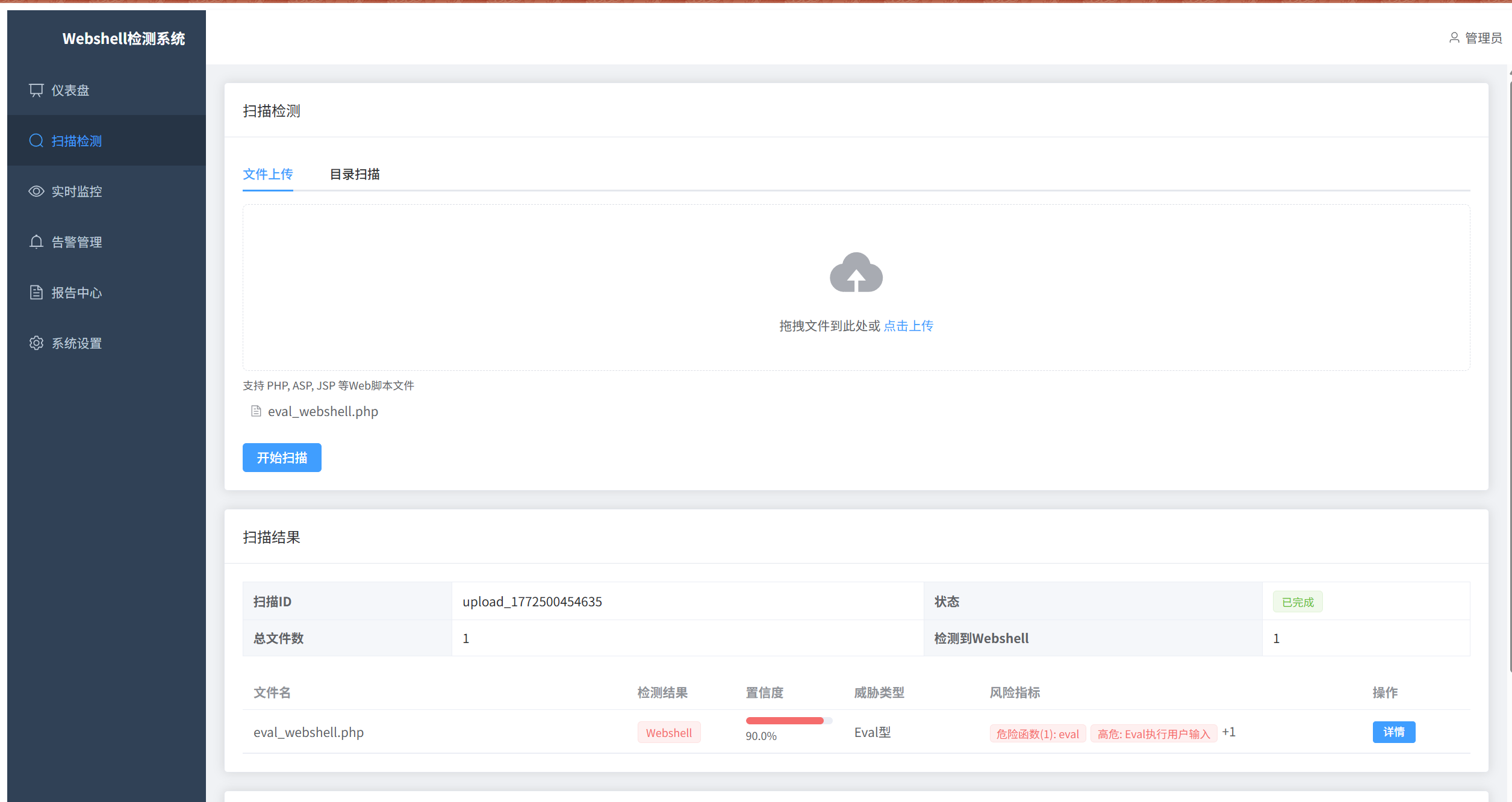Screen dimensions: 1512x802
Task: Click the dashboard monitor icon in sidebar
Action: click(x=36, y=90)
